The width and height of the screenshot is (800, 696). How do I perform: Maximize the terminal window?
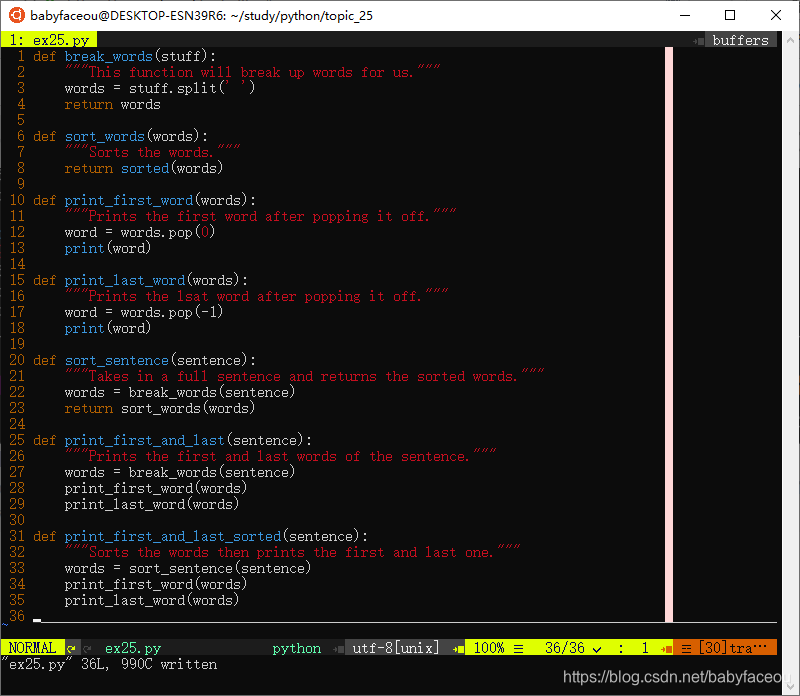(730, 15)
